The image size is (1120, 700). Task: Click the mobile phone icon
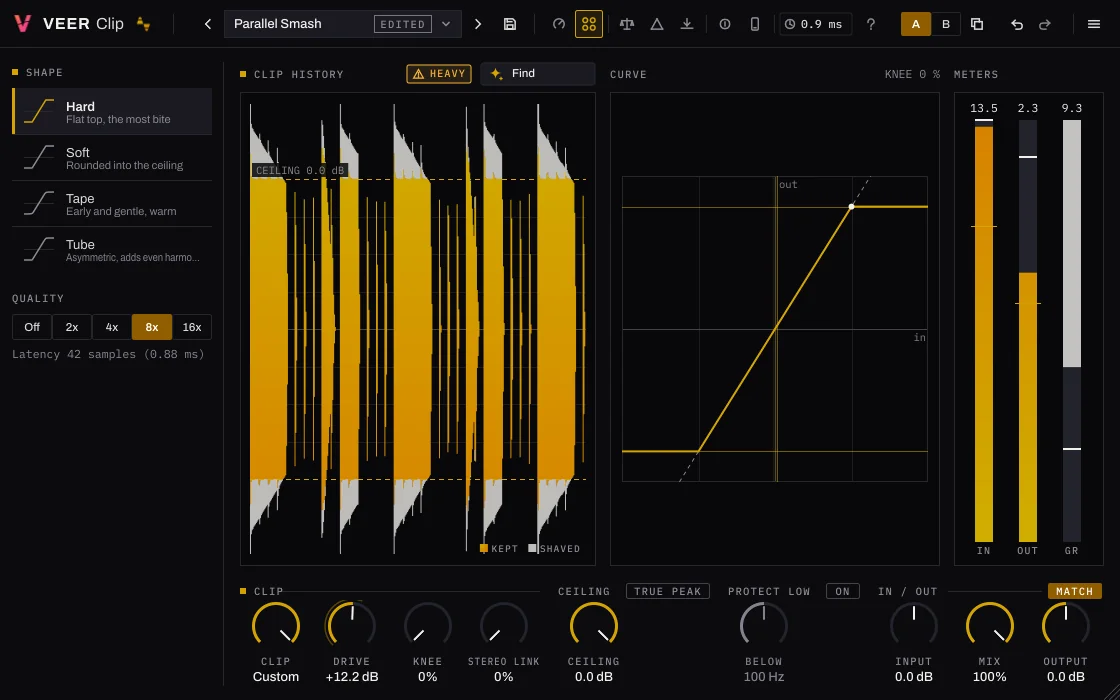[x=754, y=24]
